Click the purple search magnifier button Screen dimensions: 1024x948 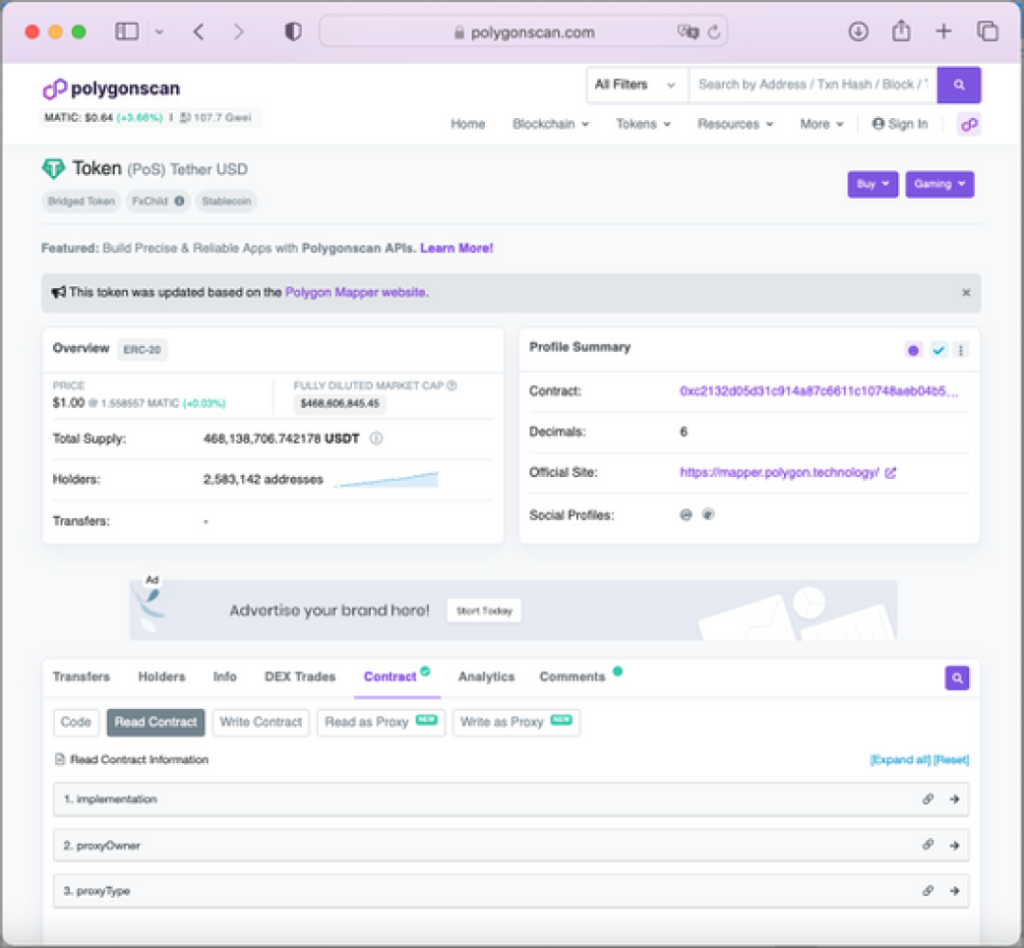(x=959, y=85)
